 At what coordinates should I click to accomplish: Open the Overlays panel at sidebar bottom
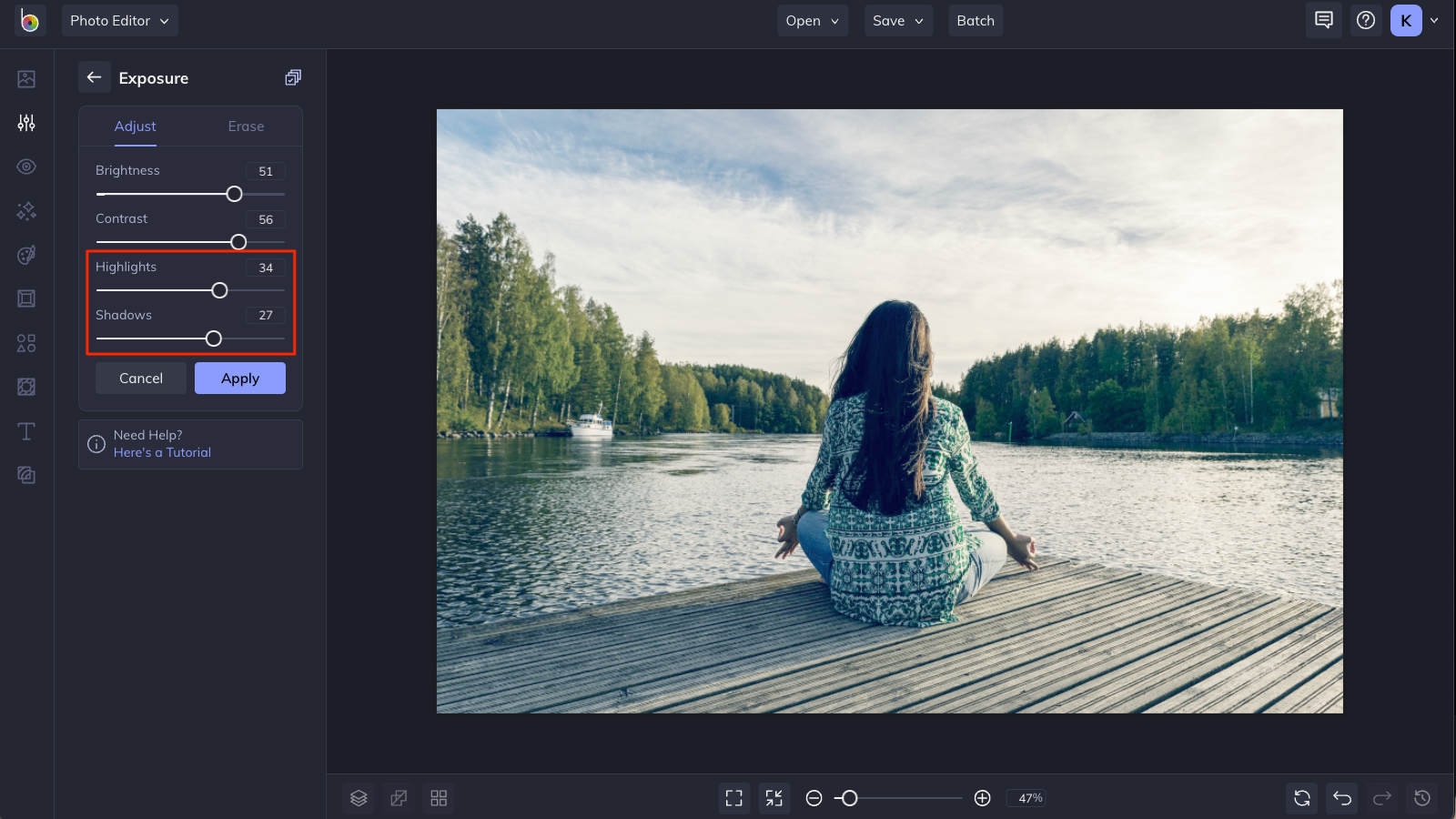coord(26,474)
